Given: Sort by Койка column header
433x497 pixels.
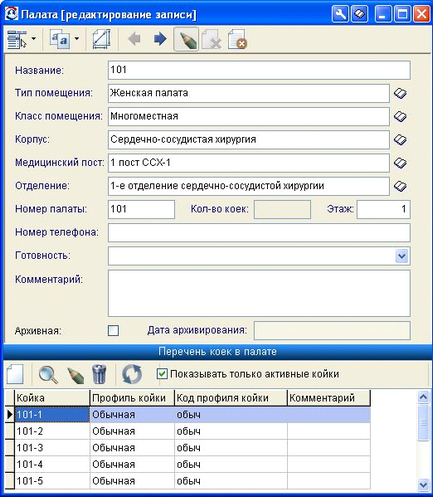Looking at the screenshot, I should click(52, 398).
